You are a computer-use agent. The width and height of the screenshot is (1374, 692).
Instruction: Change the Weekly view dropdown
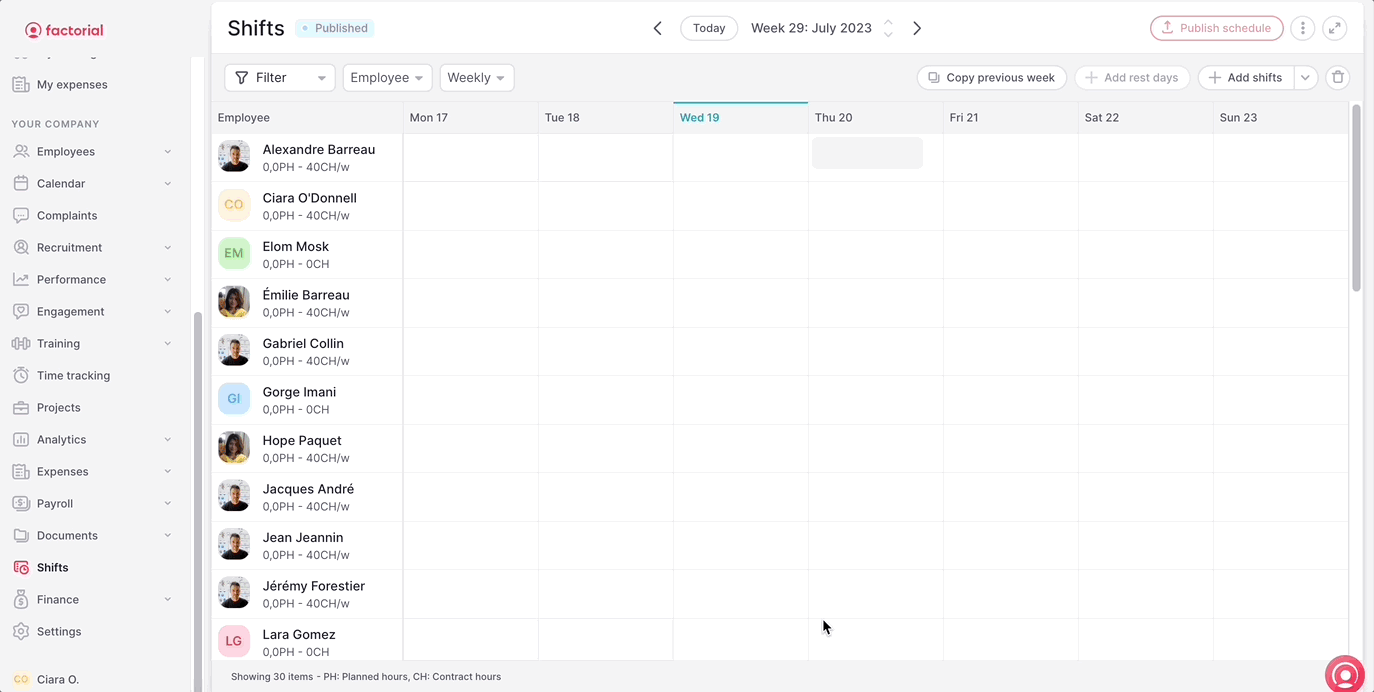pyautogui.click(x=476, y=78)
